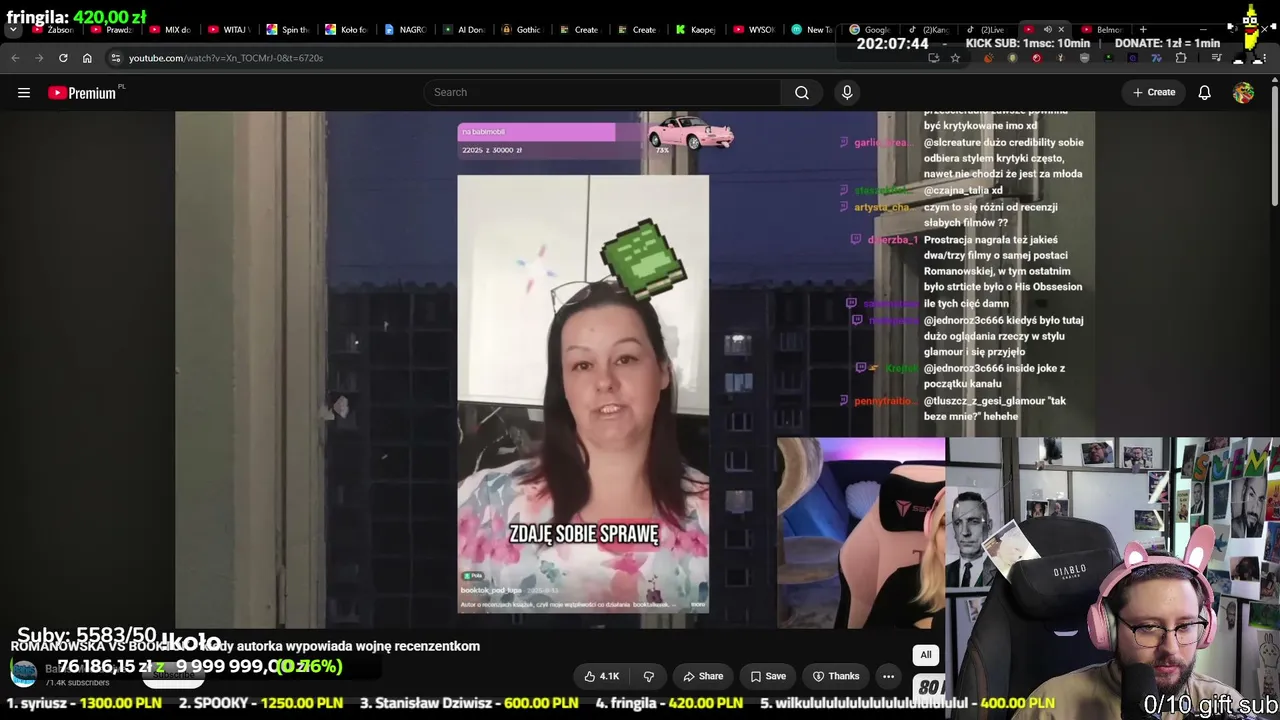The width and height of the screenshot is (1280, 720).
Task: Switch to the Belmon tab
Action: click(x=1102, y=30)
